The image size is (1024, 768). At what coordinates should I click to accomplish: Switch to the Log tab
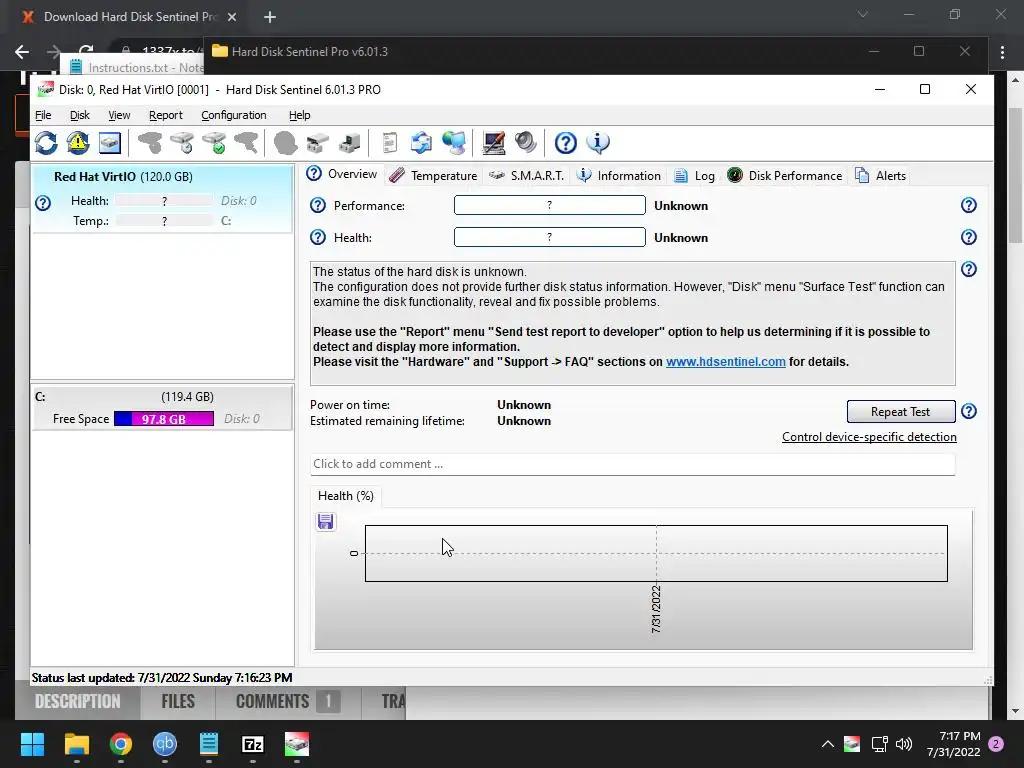pos(694,176)
